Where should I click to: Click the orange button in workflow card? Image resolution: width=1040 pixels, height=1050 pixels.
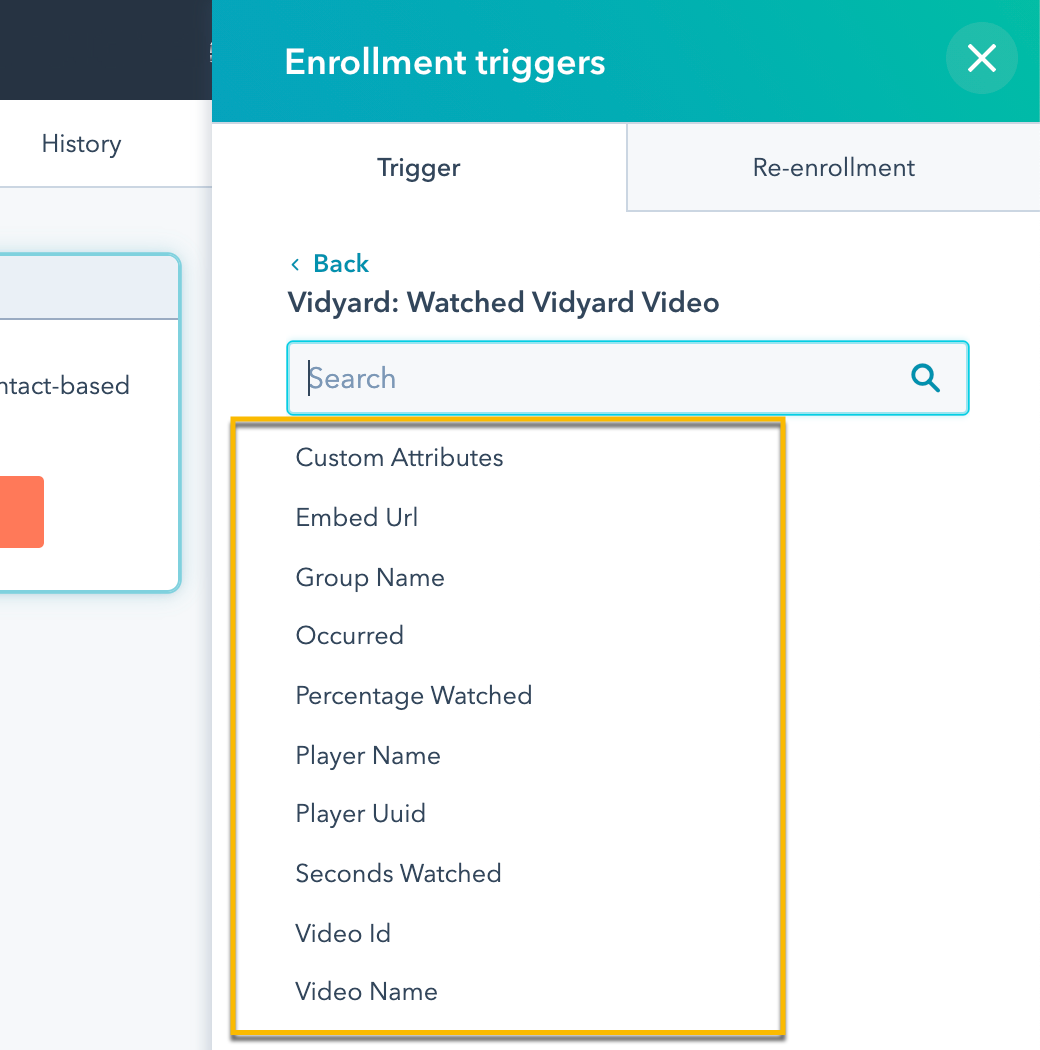pos(20,512)
